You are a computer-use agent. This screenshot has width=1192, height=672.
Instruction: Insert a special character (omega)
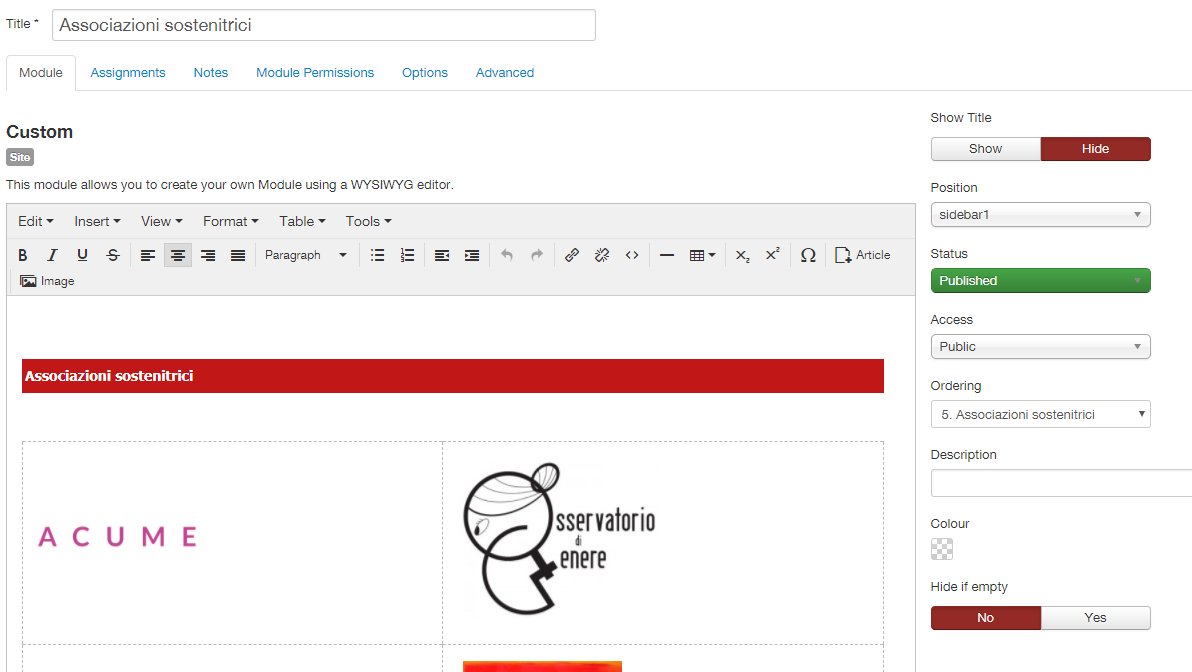pyautogui.click(x=808, y=255)
